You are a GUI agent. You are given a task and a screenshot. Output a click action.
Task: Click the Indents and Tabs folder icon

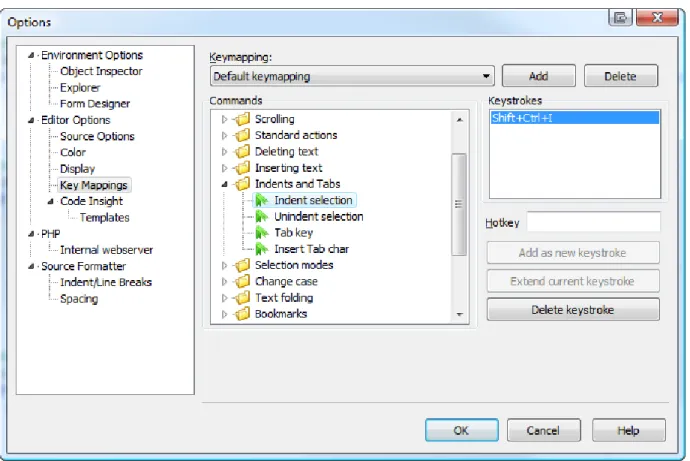(x=242, y=184)
